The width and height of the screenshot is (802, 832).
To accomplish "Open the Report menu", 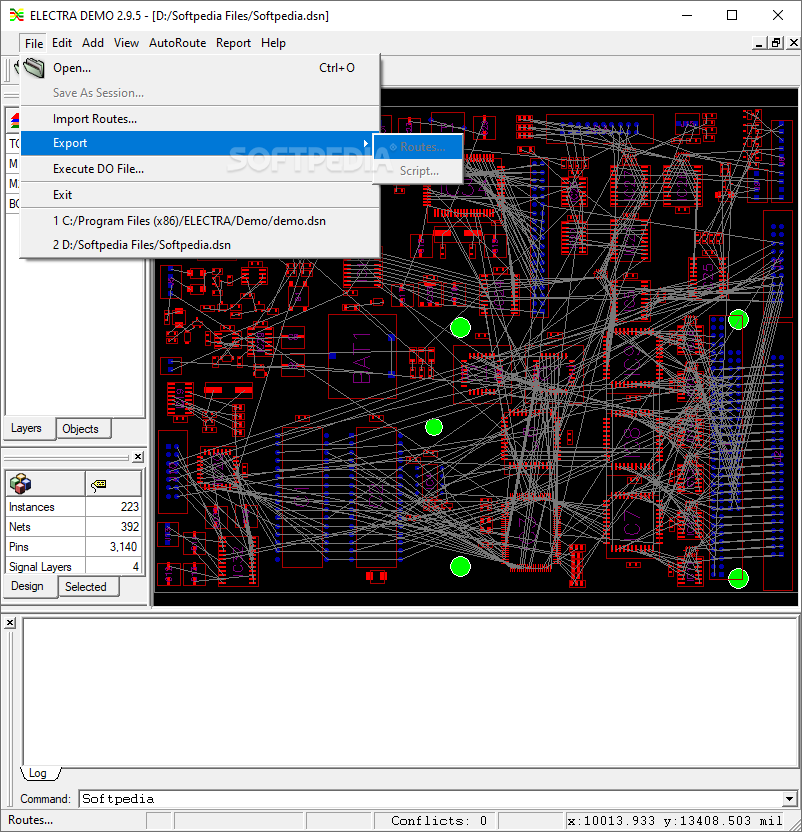I will coord(233,43).
